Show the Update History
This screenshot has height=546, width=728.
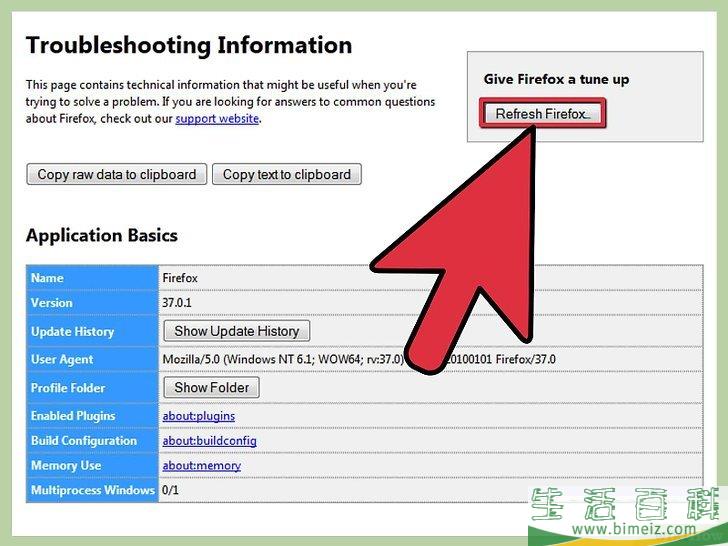pos(237,331)
